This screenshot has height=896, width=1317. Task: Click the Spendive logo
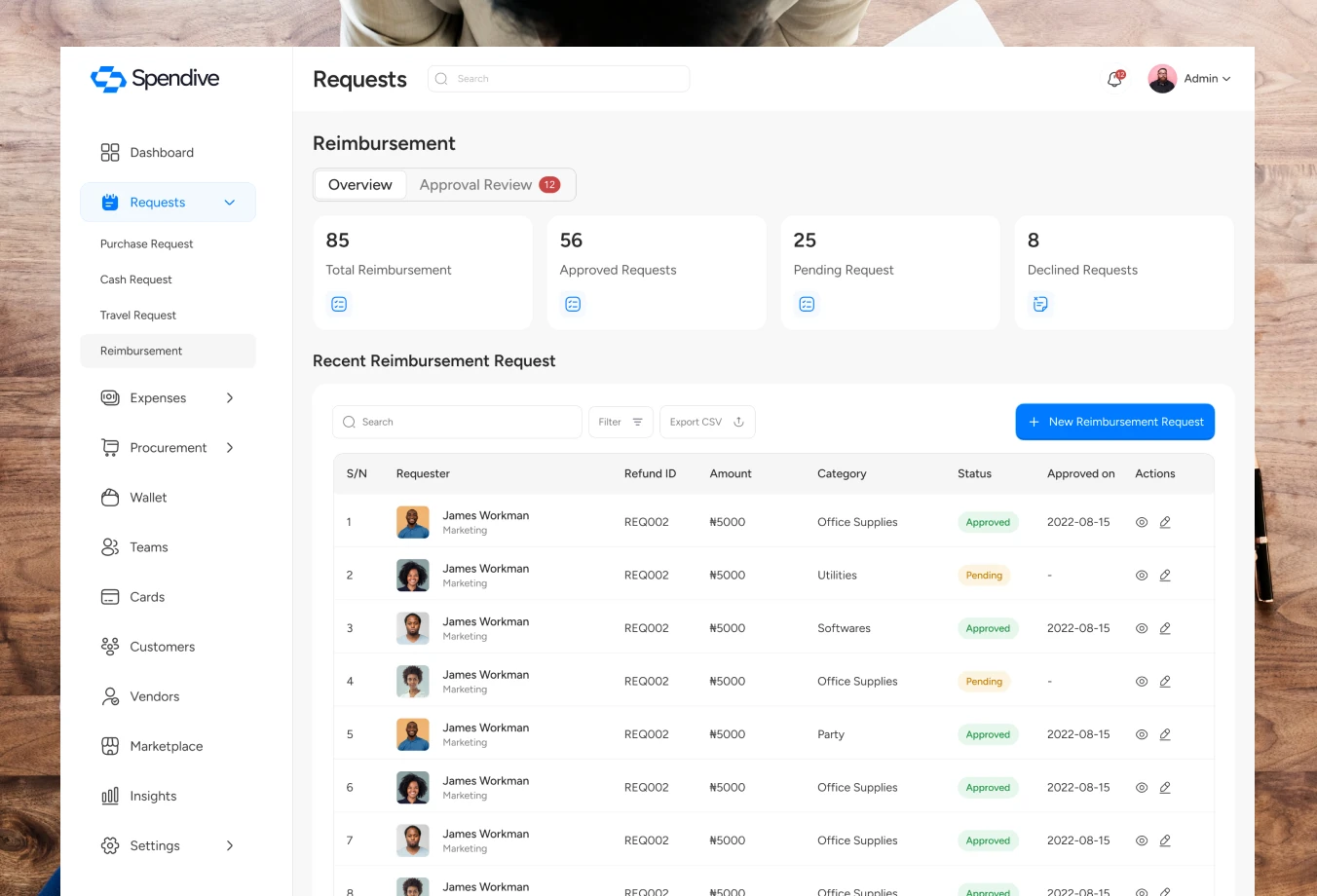click(155, 79)
